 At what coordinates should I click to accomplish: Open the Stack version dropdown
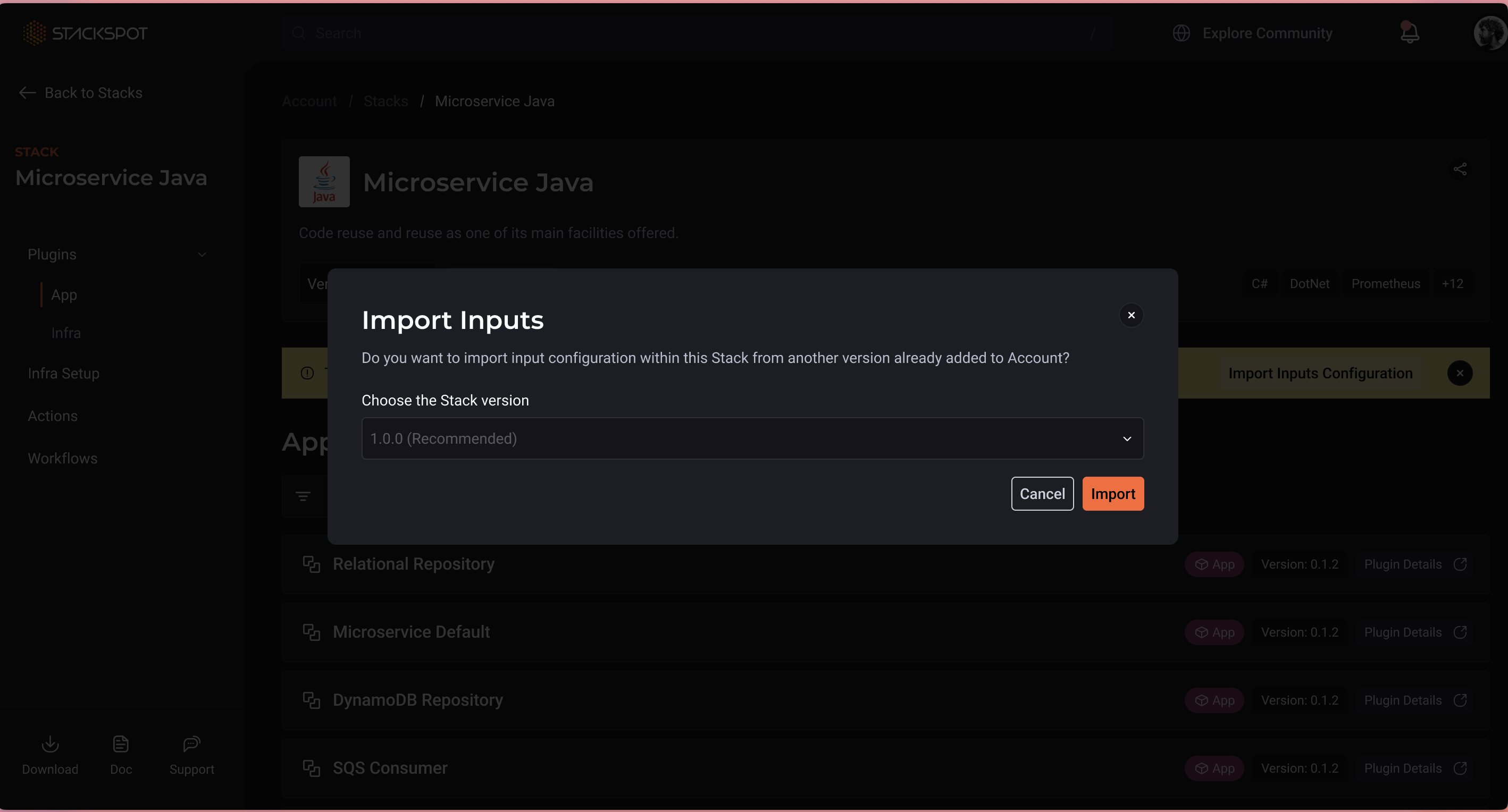[x=752, y=438]
